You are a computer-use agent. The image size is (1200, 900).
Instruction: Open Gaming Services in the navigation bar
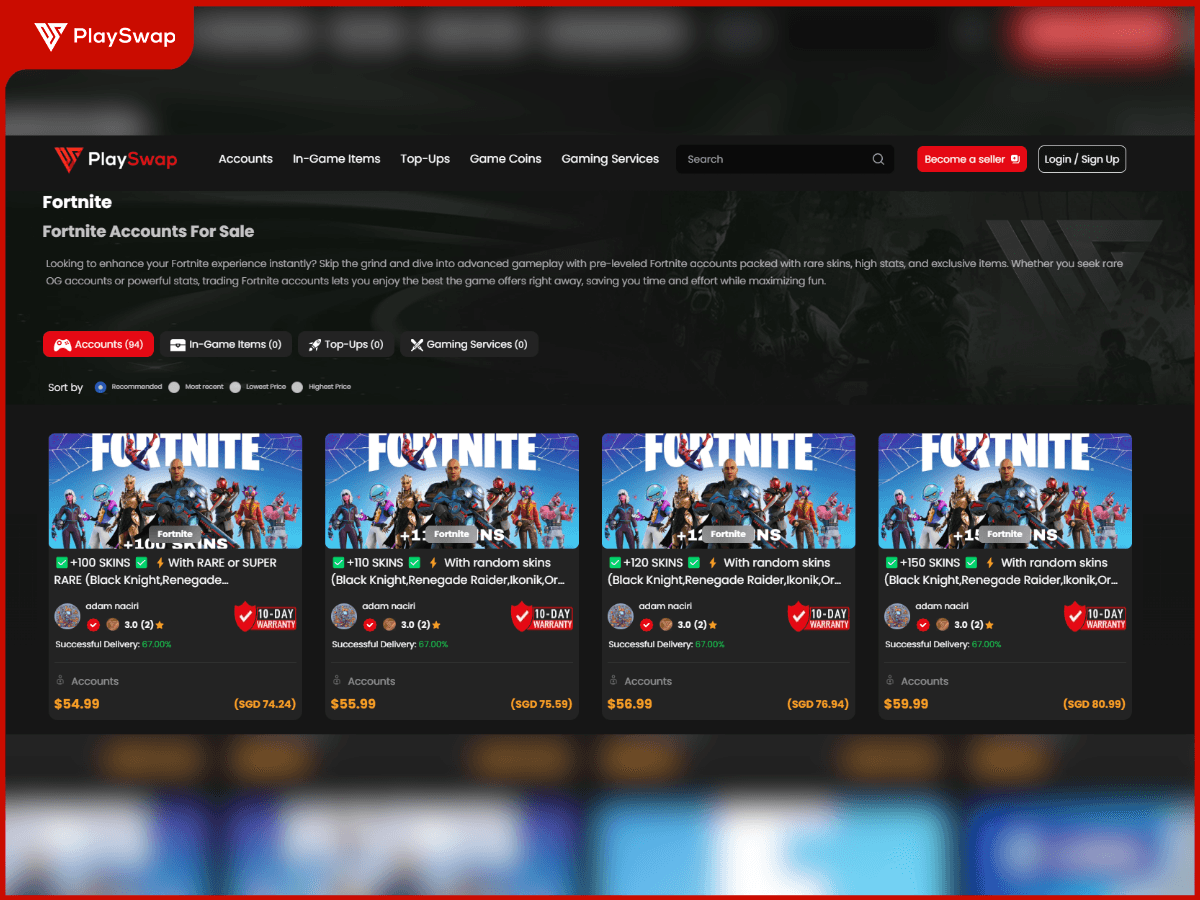pos(610,159)
